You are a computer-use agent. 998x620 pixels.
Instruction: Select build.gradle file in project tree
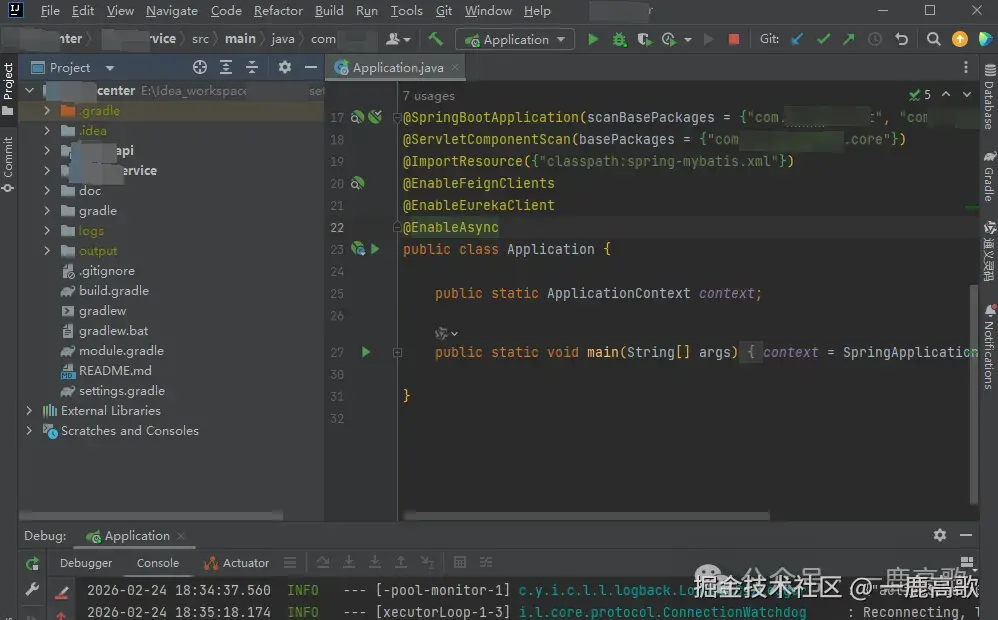tap(113, 291)
